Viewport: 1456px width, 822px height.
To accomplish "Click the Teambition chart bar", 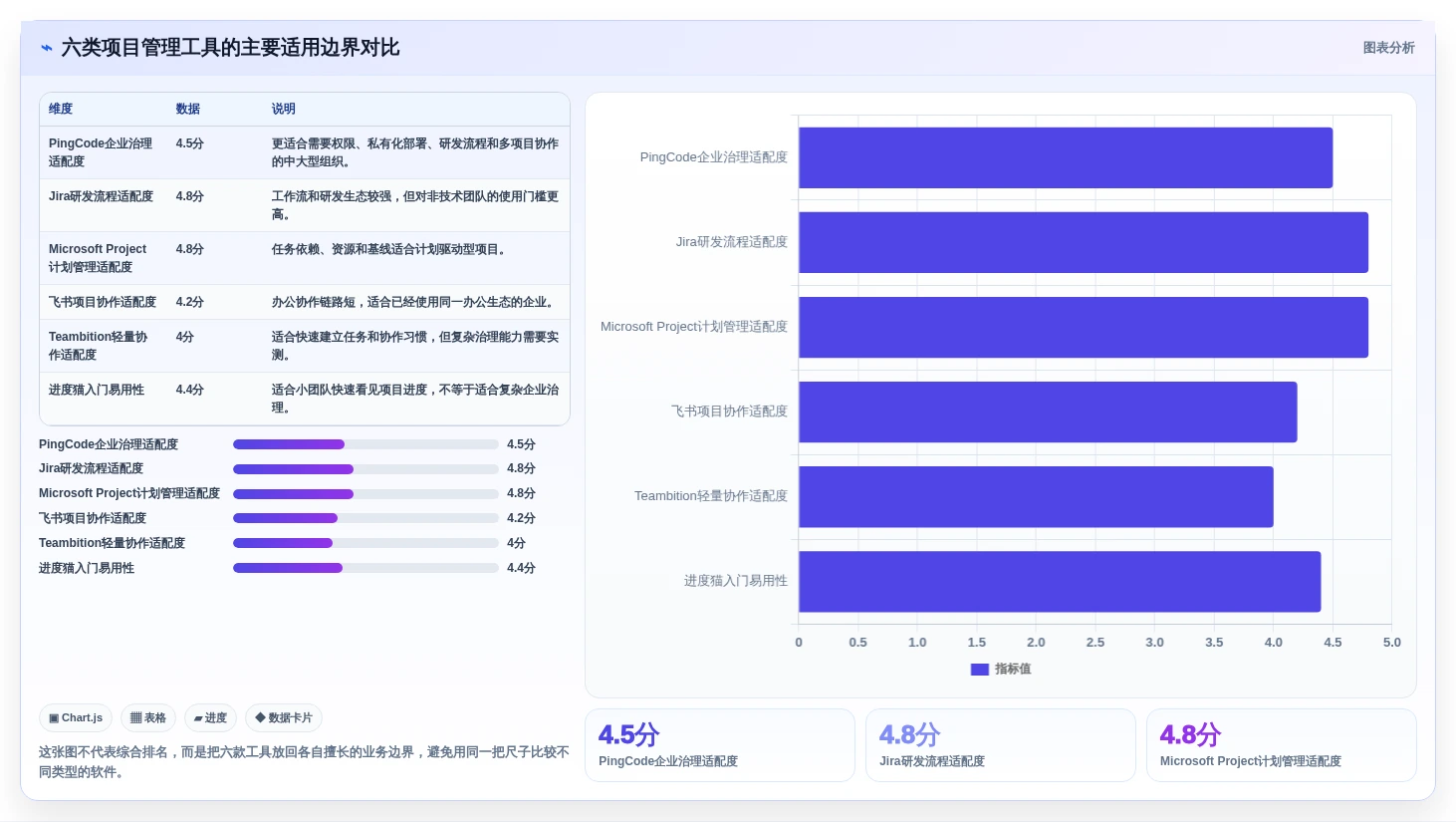I will [1036, 496].
